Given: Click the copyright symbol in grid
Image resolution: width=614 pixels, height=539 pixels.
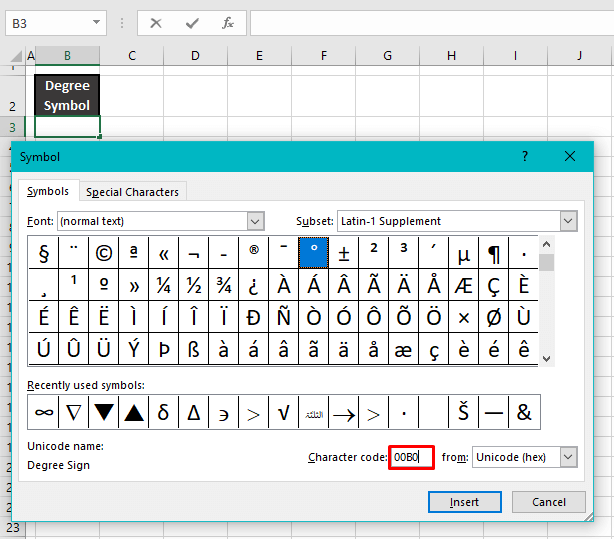Looking at the screenshot, I should [x=103, y=252].
